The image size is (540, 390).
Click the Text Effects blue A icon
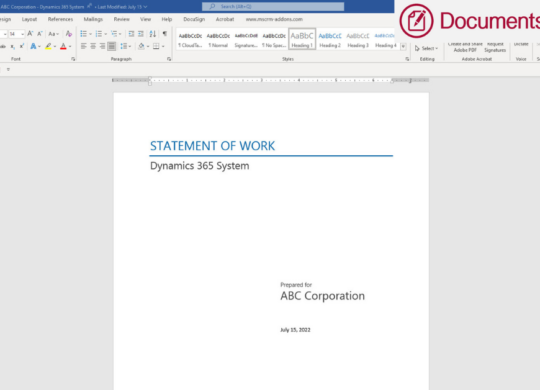[x=33, y=46]
